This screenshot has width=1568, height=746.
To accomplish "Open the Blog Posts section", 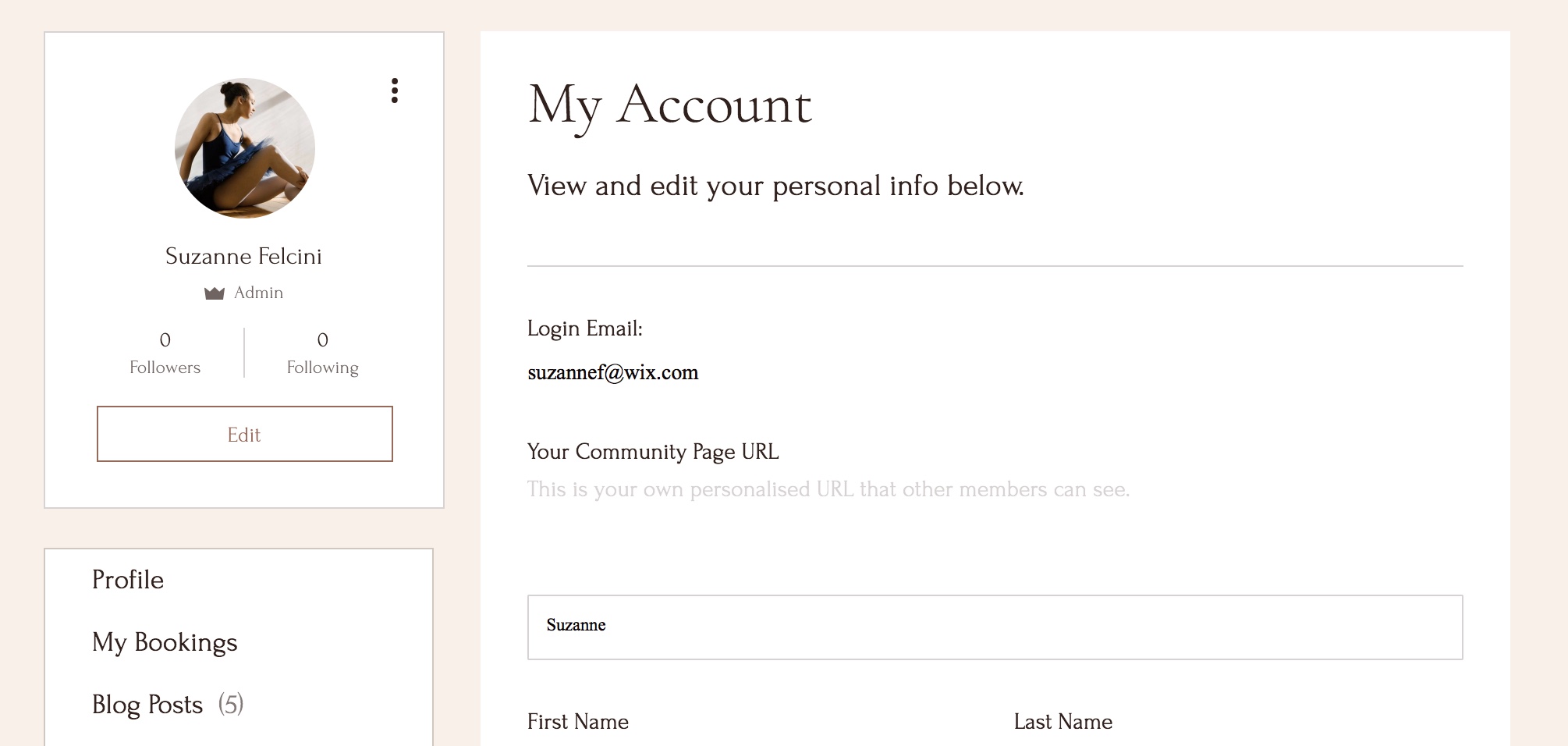I will tap(147, 705).
